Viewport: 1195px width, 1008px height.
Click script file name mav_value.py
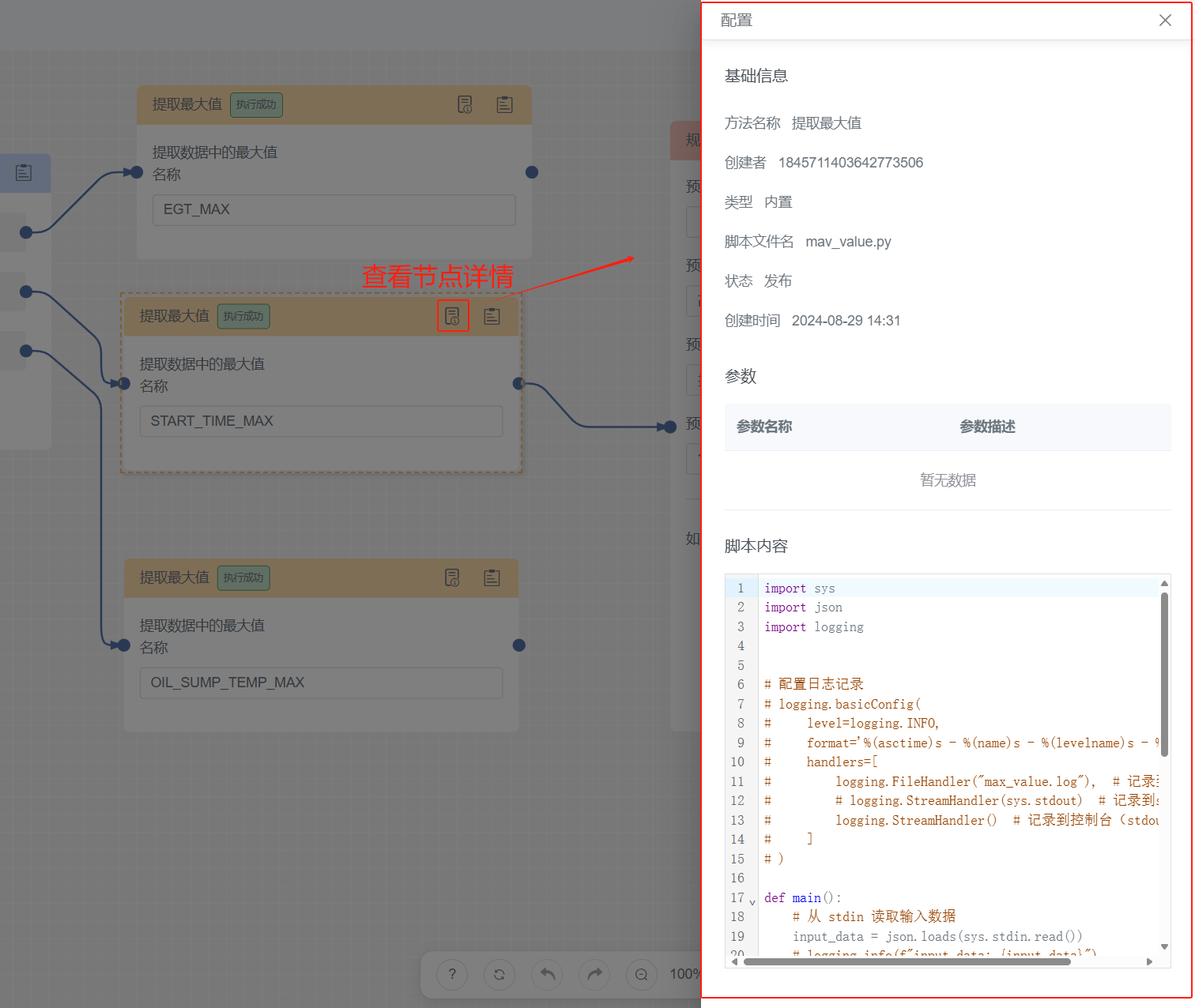click(848, 242)
